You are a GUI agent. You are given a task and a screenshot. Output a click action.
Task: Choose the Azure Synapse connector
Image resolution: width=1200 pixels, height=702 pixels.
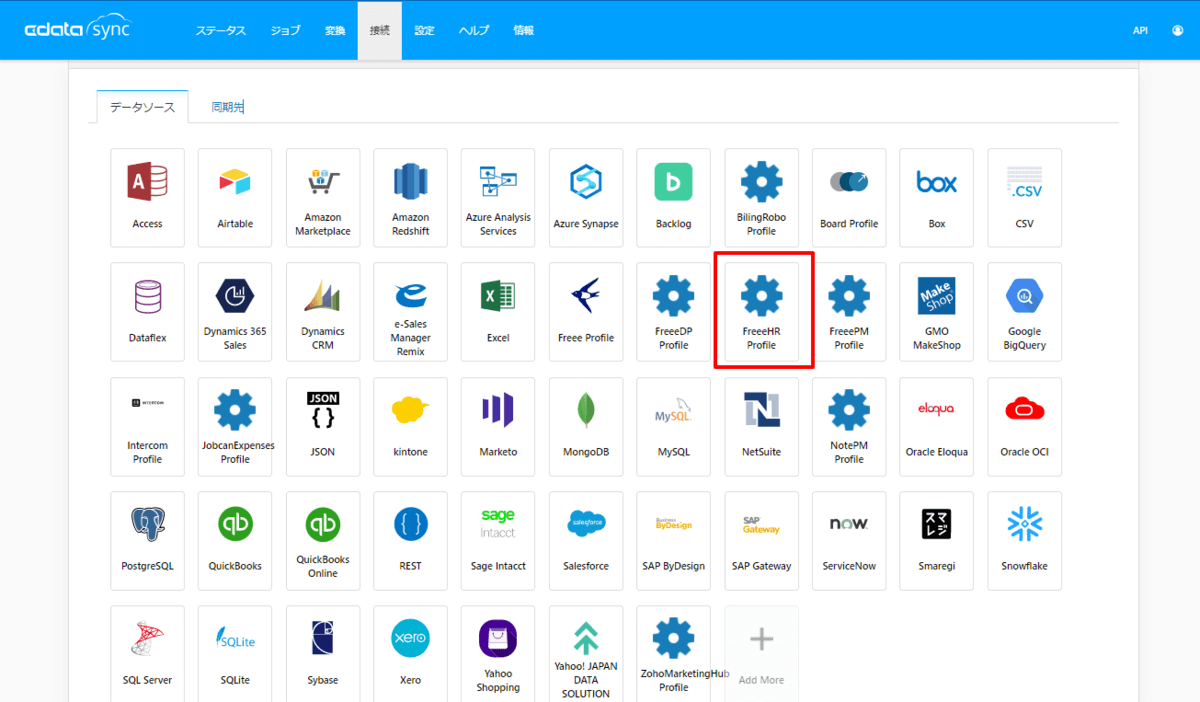tap(586, 198)
